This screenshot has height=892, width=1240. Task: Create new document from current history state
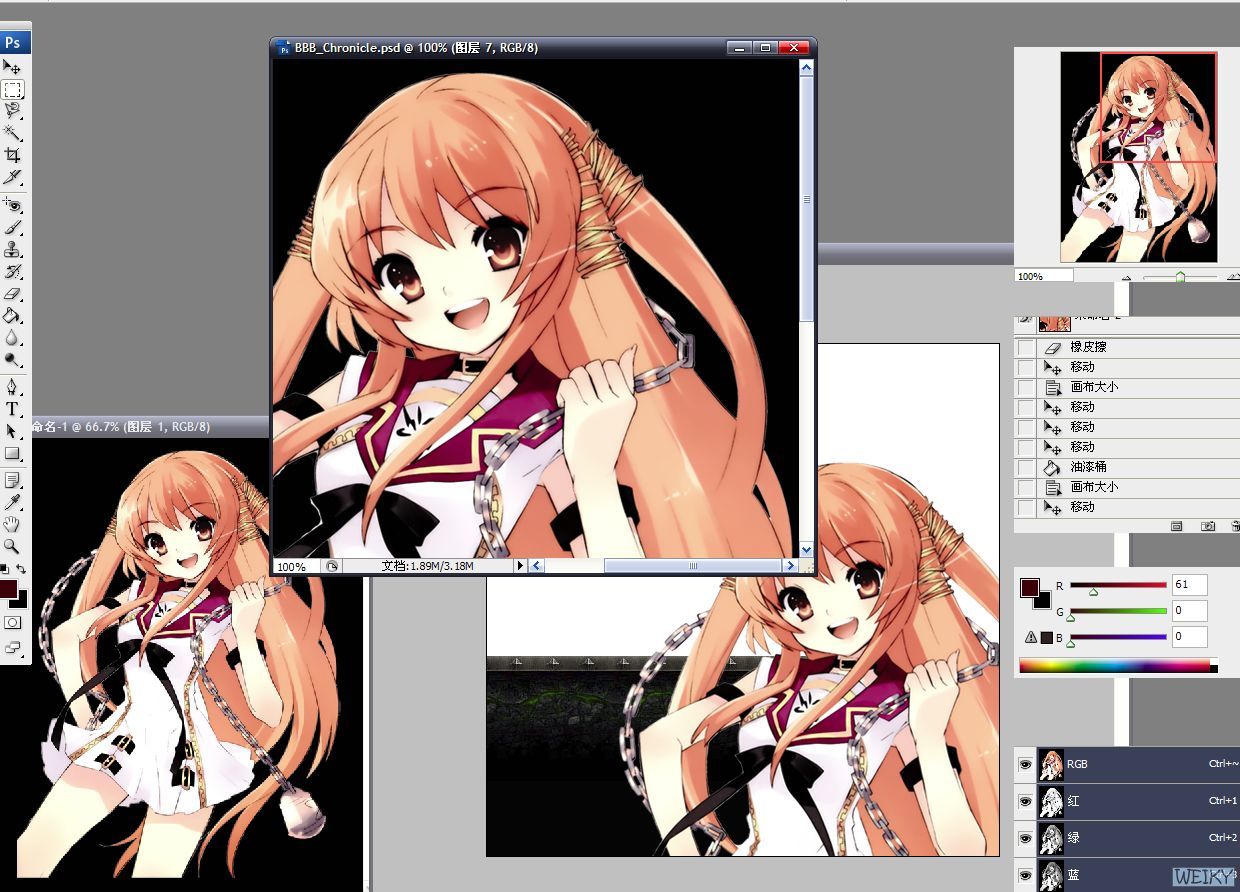pos(1177,525)
